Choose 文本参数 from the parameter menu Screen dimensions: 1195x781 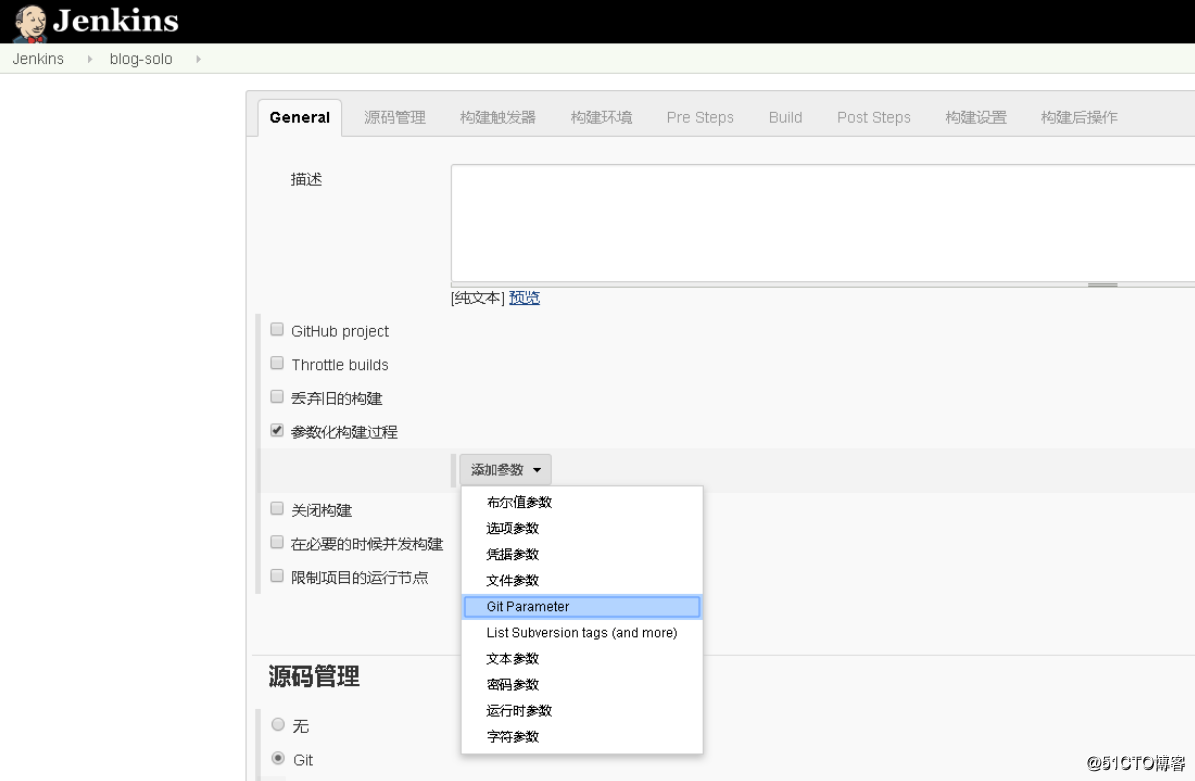581,658
